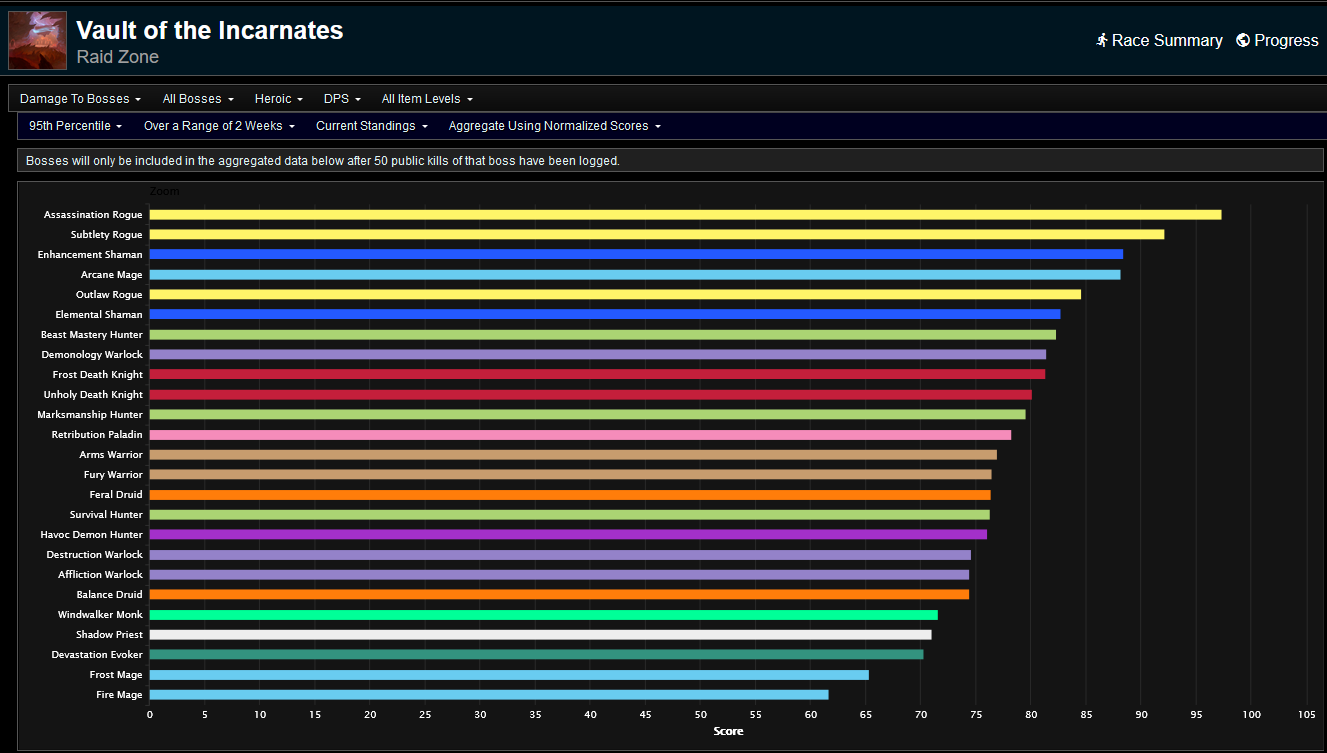Click the Retribution Paladin pink bar
Screen dimensions: 1327x753
[580, 435]
